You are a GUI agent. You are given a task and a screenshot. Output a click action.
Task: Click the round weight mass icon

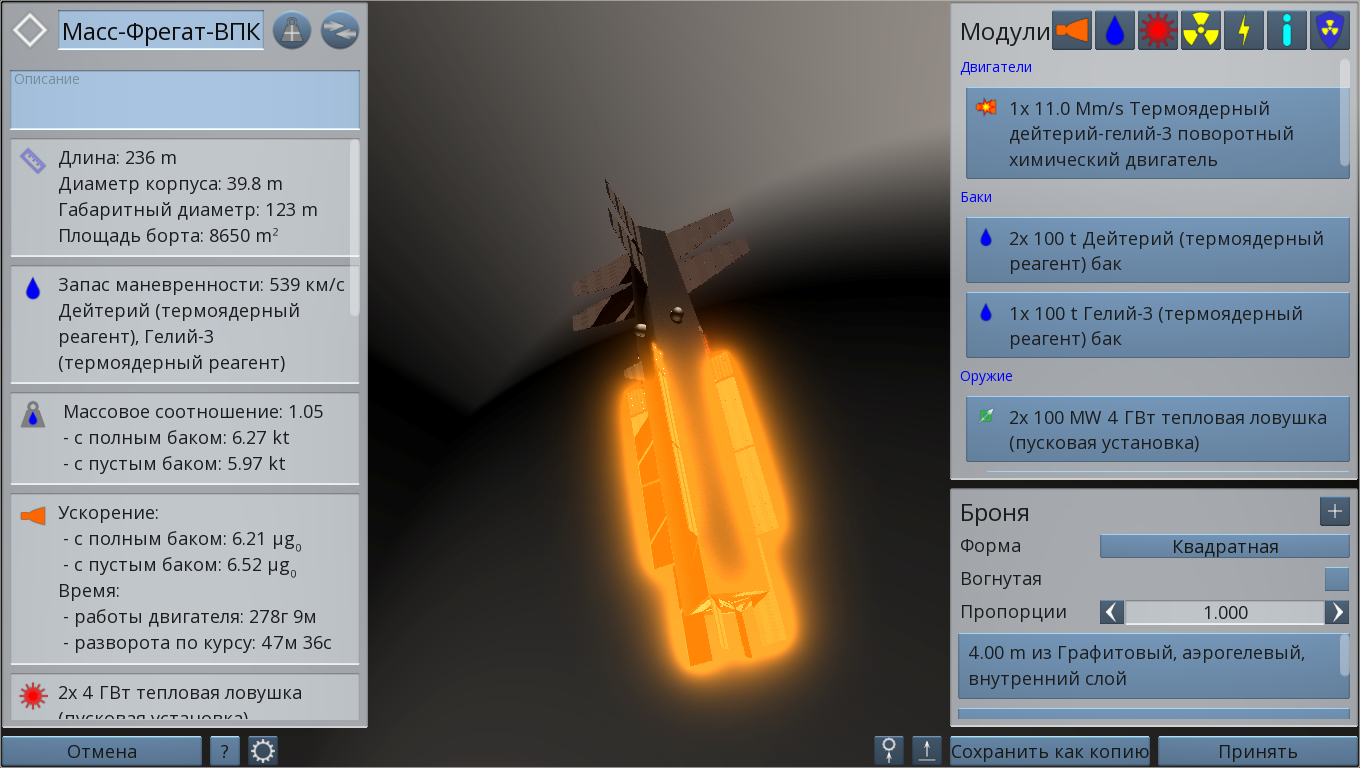click(292, 31)
